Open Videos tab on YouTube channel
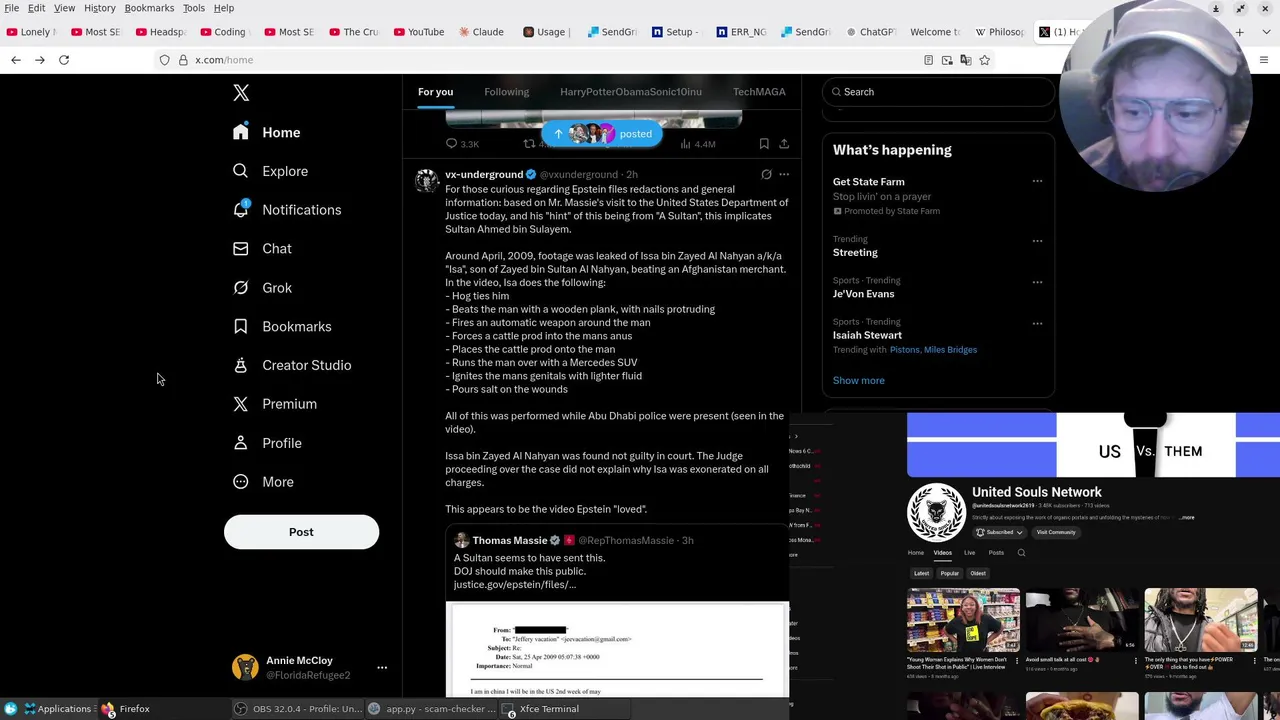Screen dimensions: 1280x720 coord(942,553)
